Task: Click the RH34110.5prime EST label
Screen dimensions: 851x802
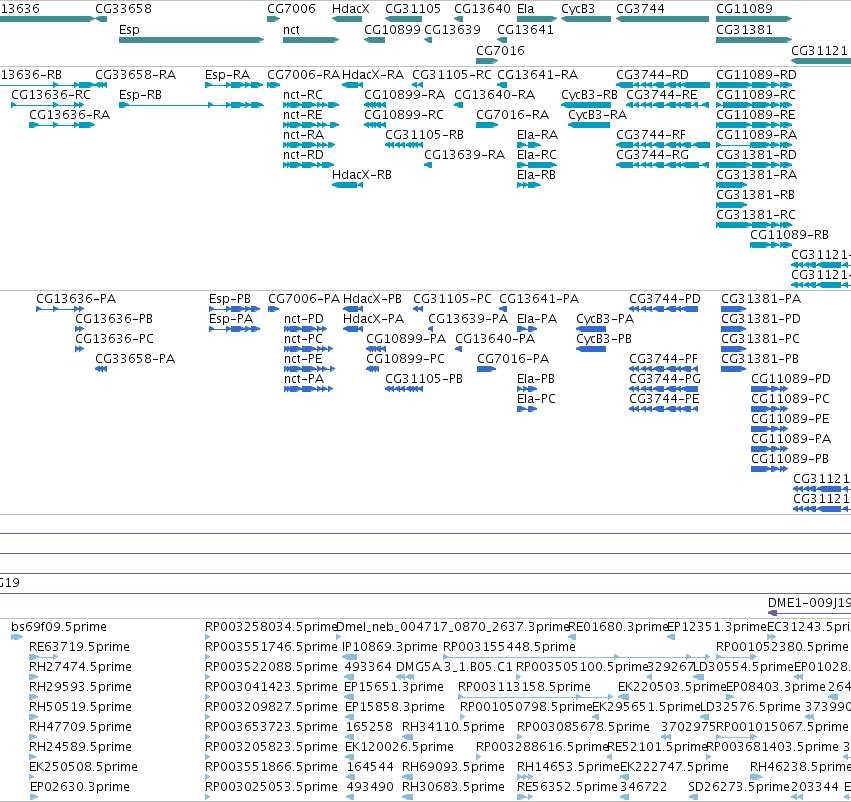Action: coord(453,727)
